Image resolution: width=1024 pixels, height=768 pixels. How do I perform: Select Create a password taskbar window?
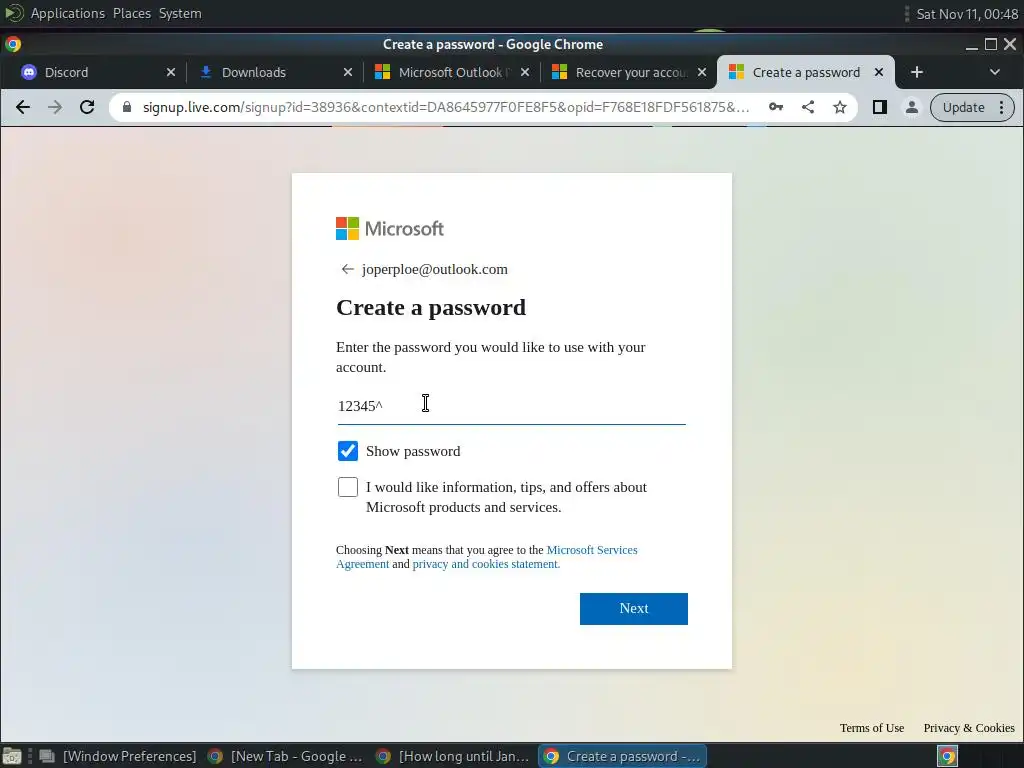(622, 756)
